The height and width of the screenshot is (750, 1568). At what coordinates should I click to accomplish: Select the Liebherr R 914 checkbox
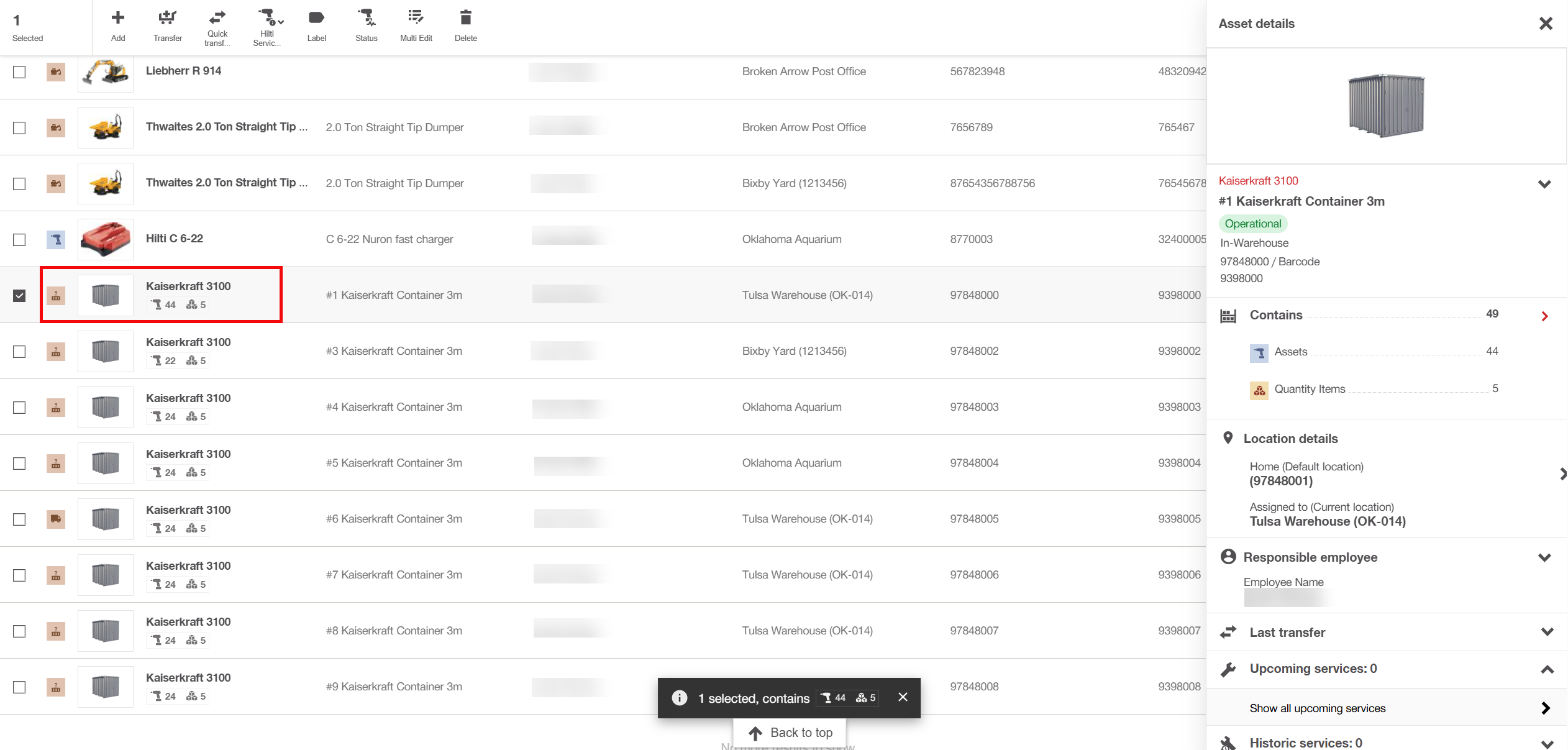(x=19, y=72)
